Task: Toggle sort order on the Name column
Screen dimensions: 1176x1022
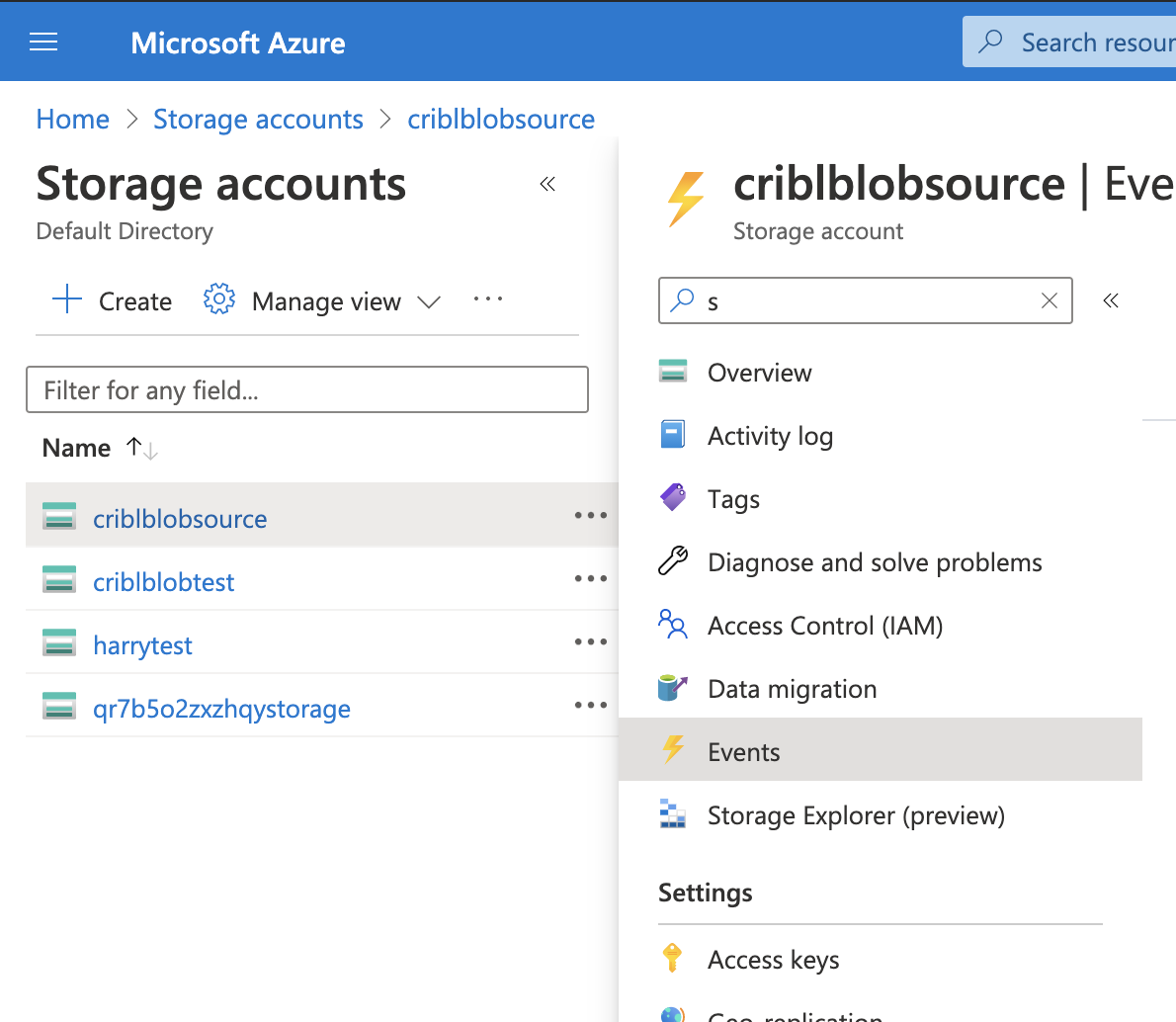Action: point(142,448)
